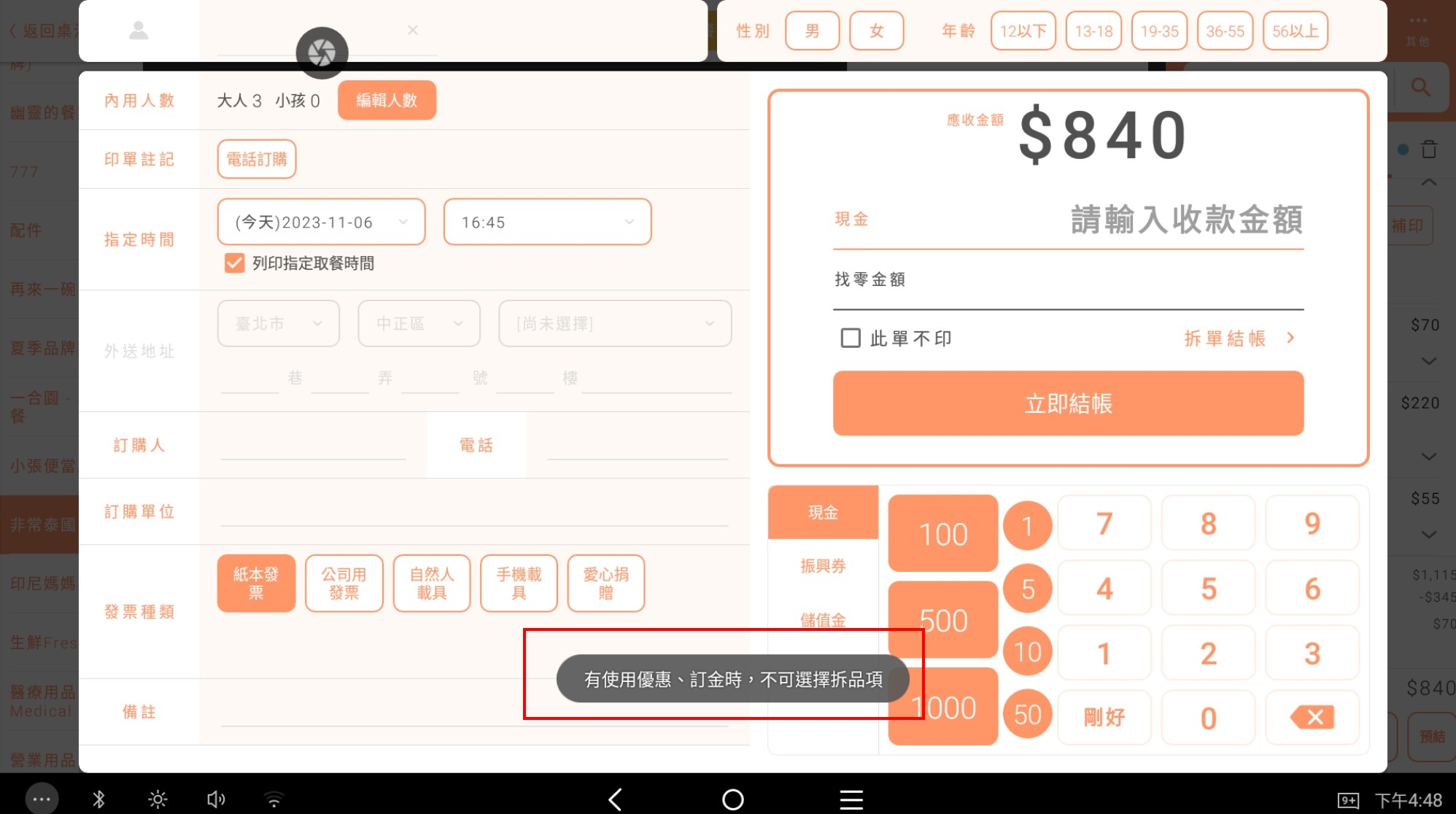This screenshot has height=814, width=1456.
Task: Expand the 臺北市 city dropdown
Action: pos(278,323)
